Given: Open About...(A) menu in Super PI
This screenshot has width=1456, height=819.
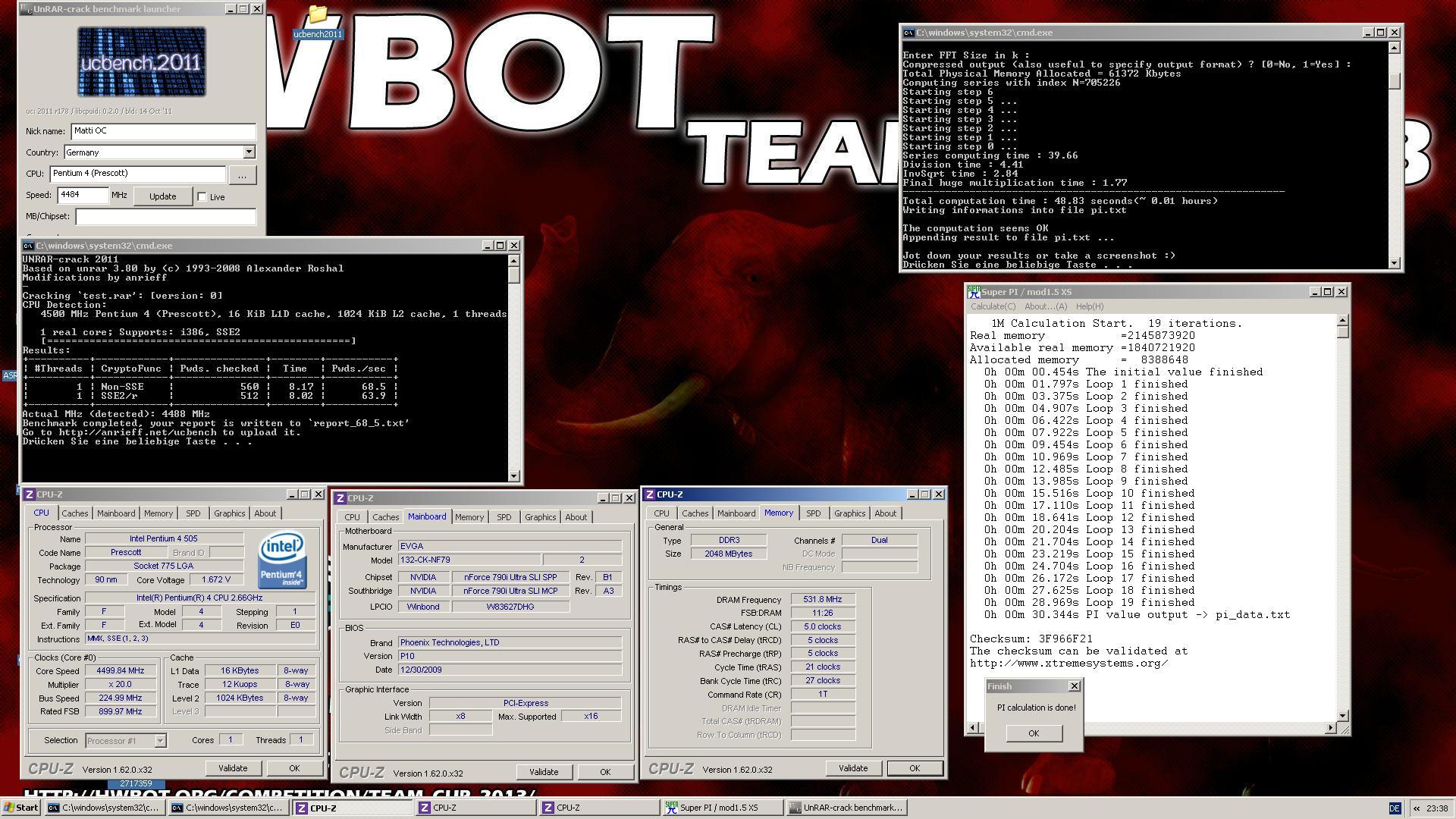Looking at the screenshot, I should (1046, 306).
